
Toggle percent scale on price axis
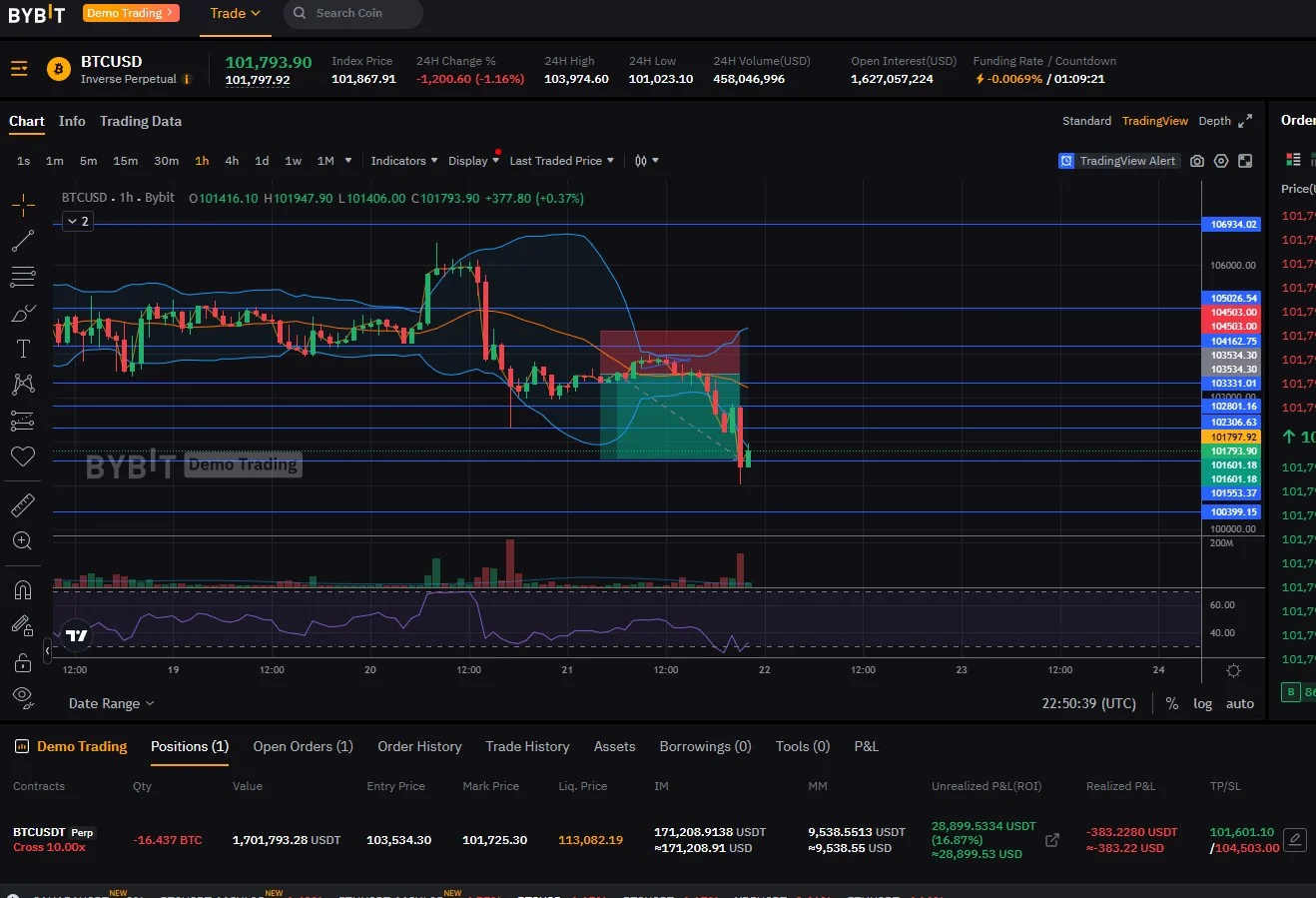1172,703
